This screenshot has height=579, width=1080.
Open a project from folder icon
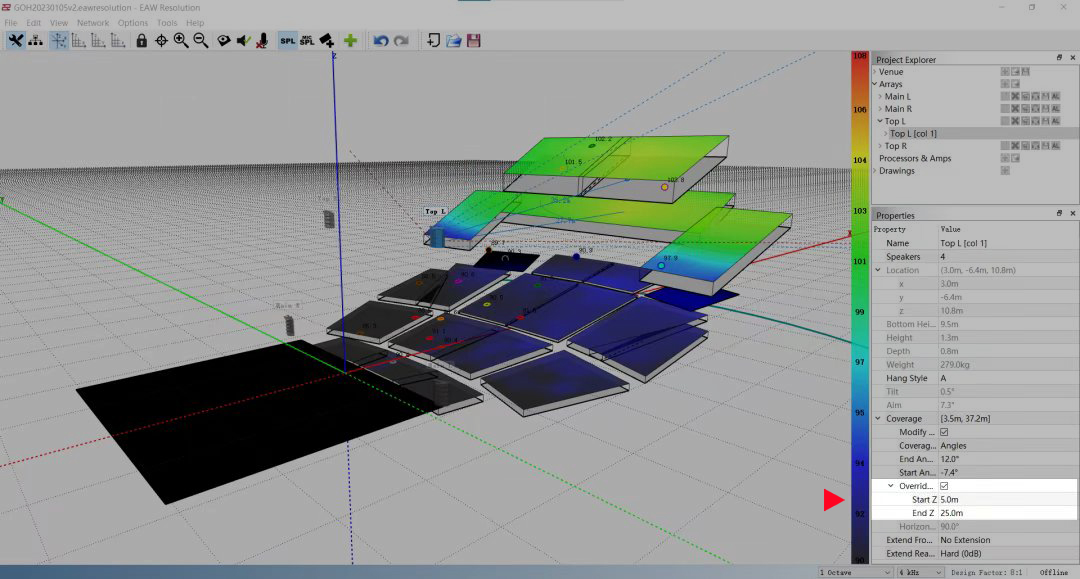click(x=453, y=41)
